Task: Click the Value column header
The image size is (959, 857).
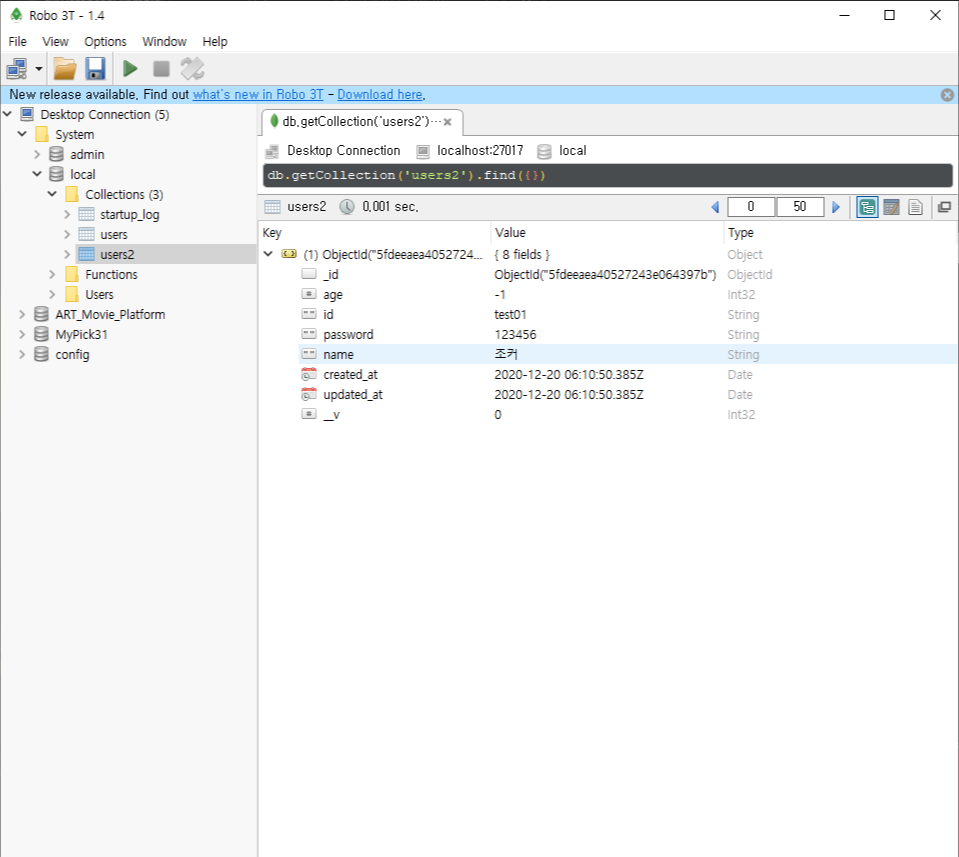Action: pos(607,232)
